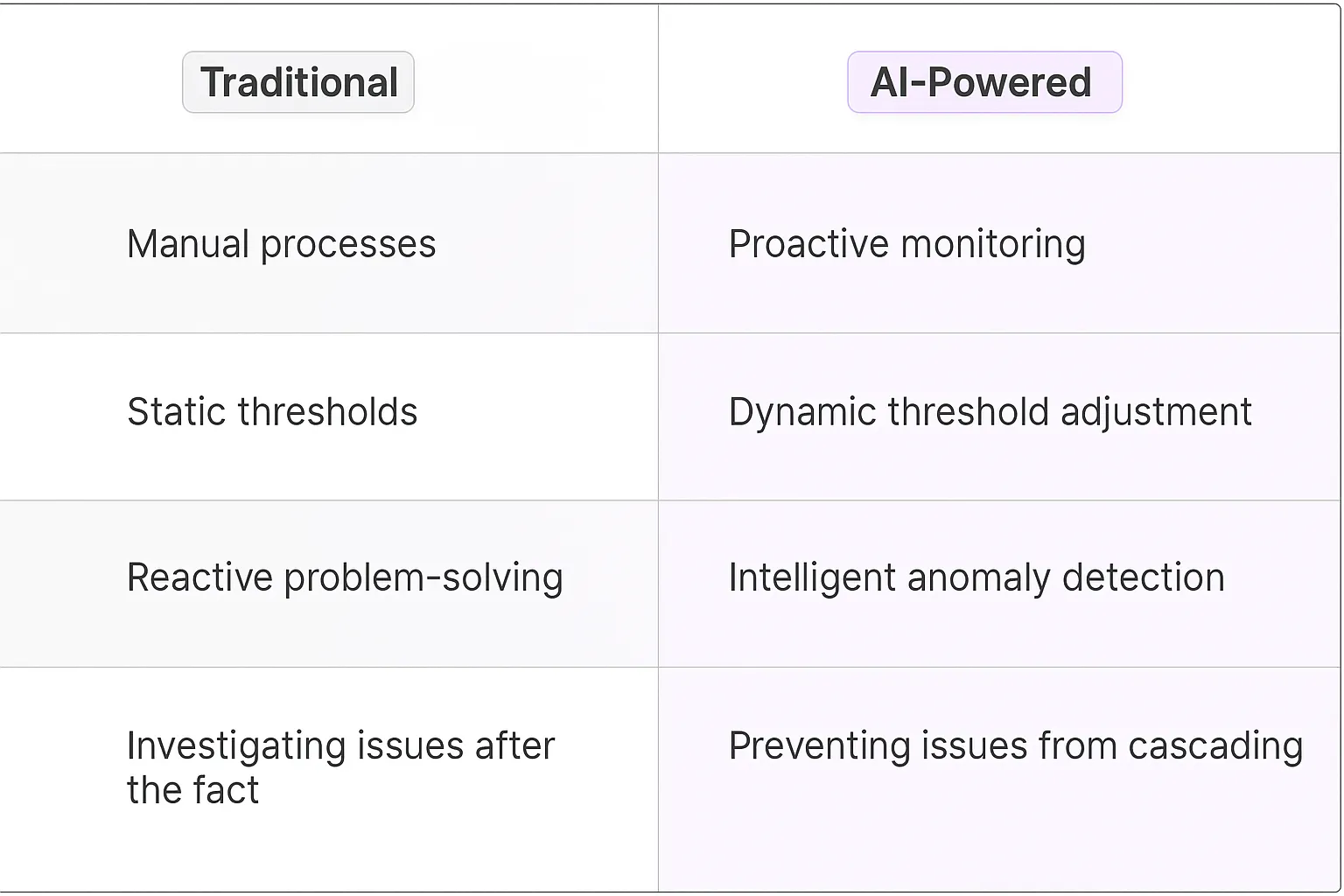Click "the fact" on the wrapped second line

click(192, 791)
